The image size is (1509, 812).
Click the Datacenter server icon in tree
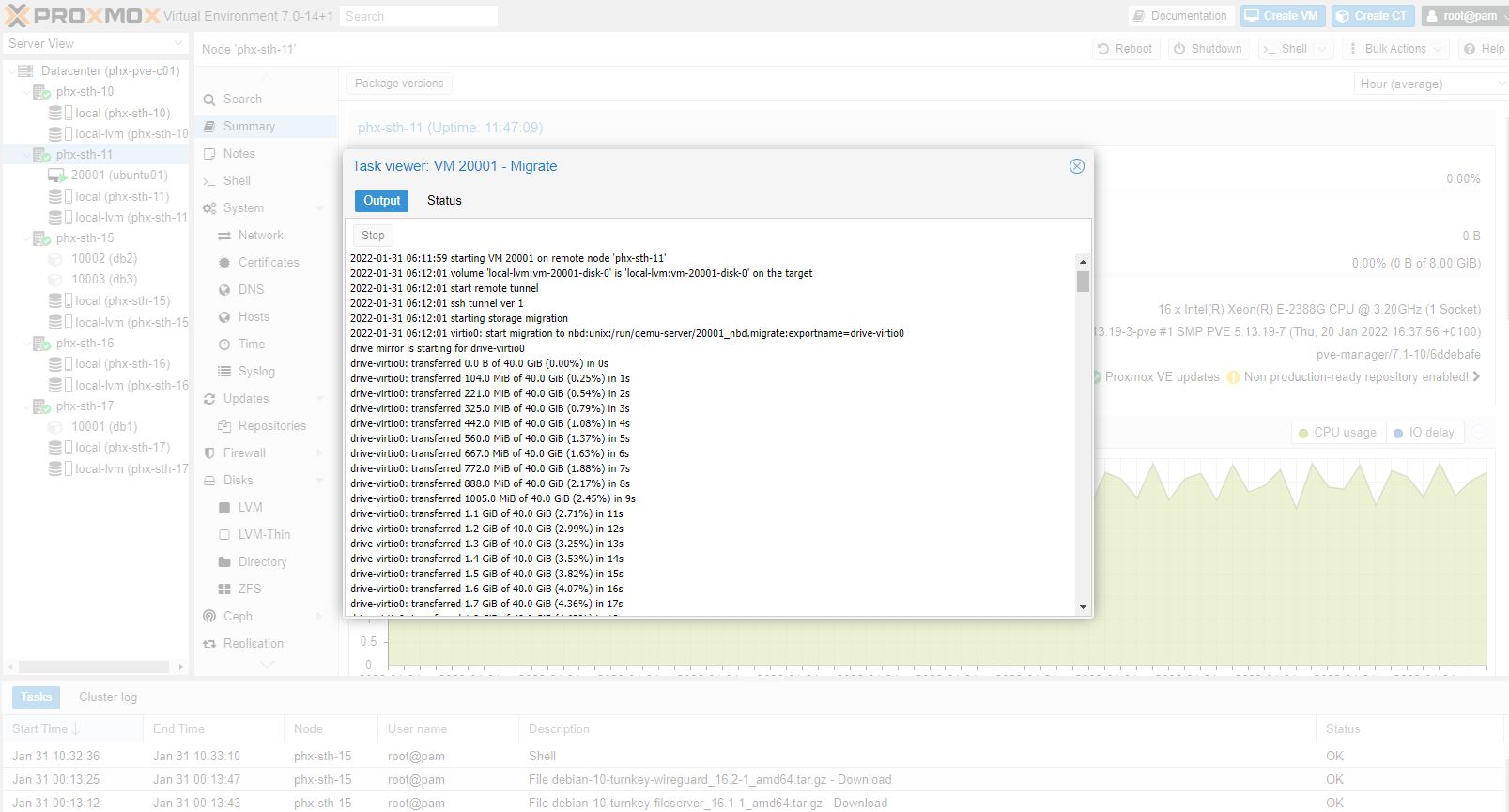tap(27, 71)
